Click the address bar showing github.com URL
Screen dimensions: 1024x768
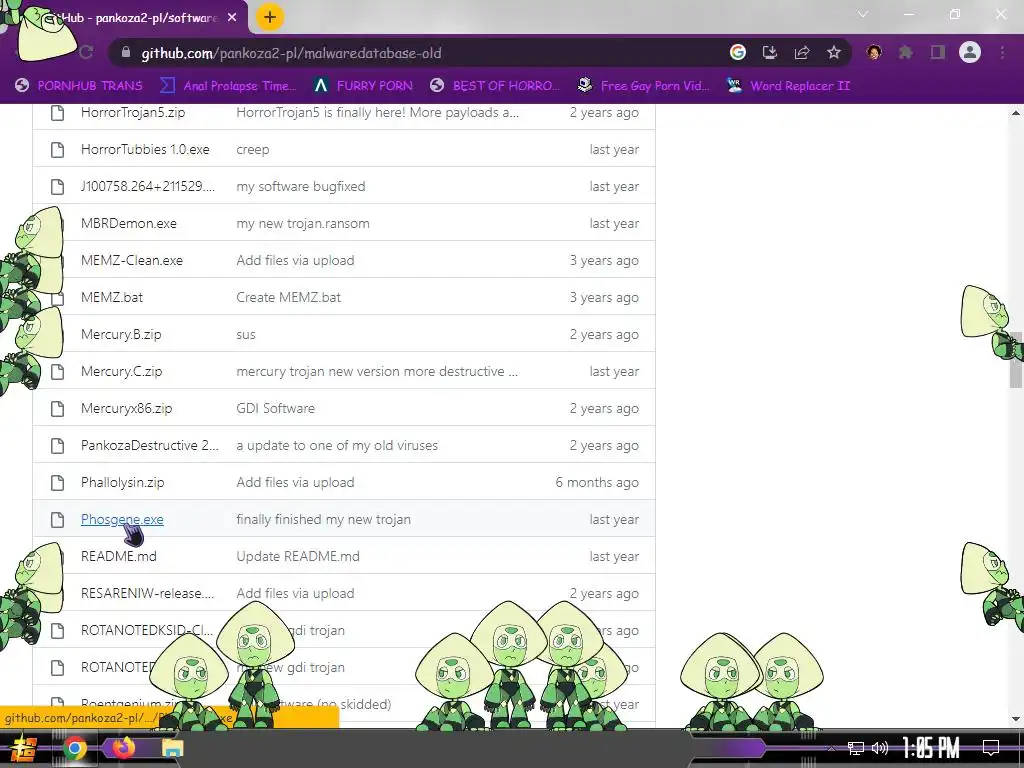coord(418,53)
